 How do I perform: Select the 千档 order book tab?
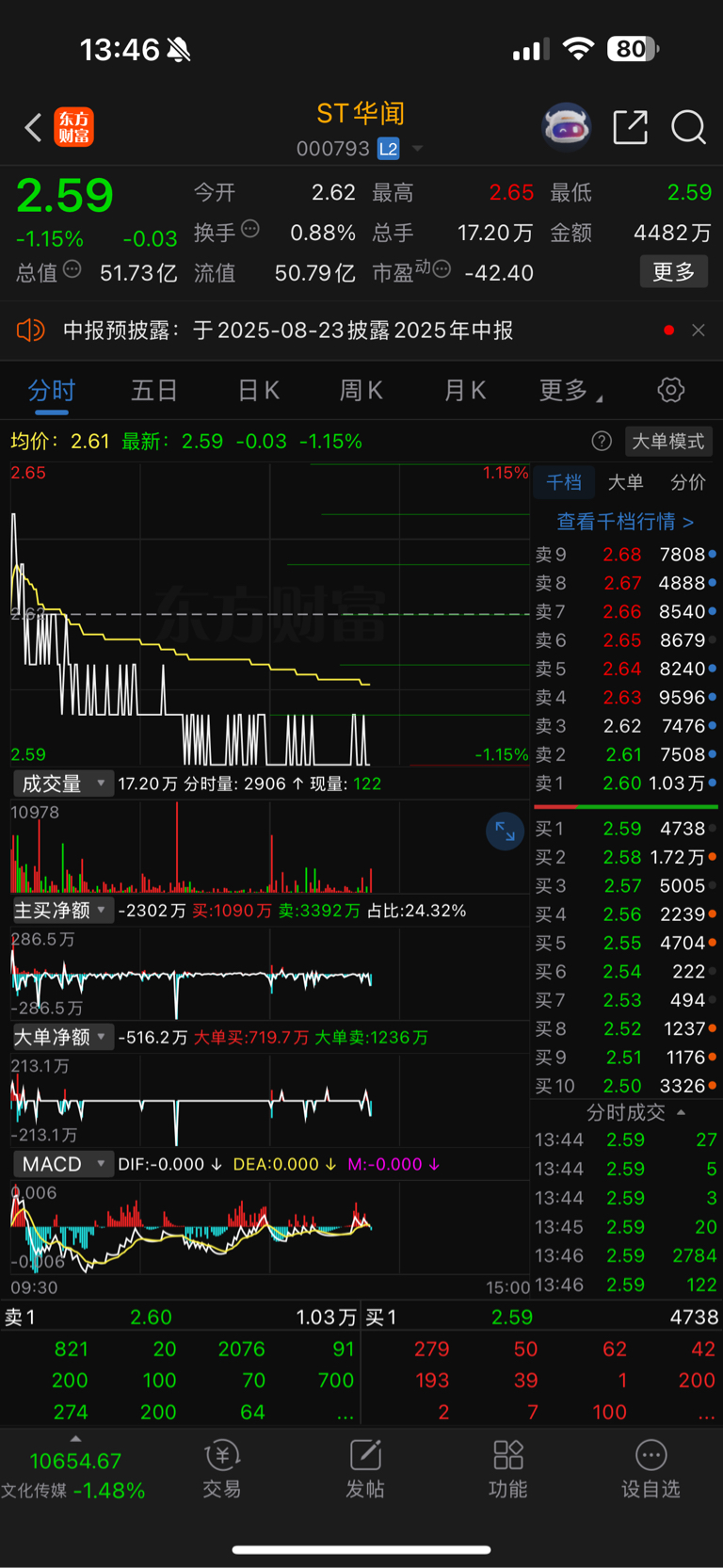[564, 482]
